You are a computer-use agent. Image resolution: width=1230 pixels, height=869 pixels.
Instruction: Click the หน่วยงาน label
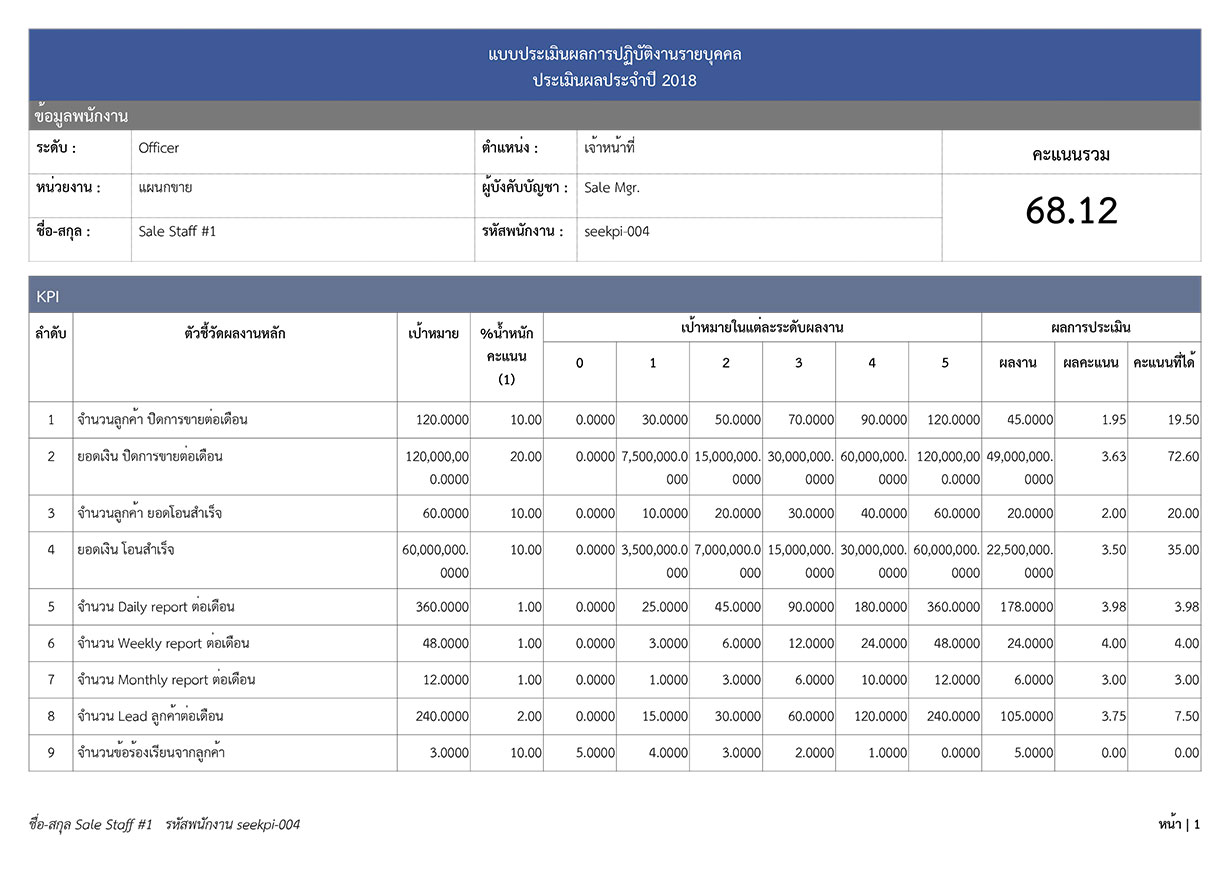[x=68, y=187]
